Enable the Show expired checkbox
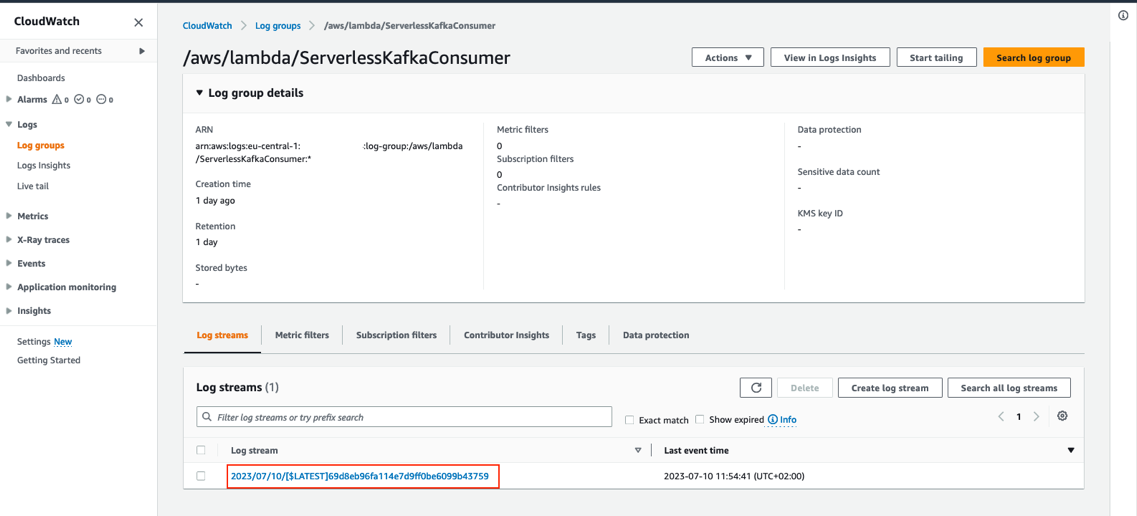The width and height of the screenshot is (1137, 516). [x=700, y=419]
